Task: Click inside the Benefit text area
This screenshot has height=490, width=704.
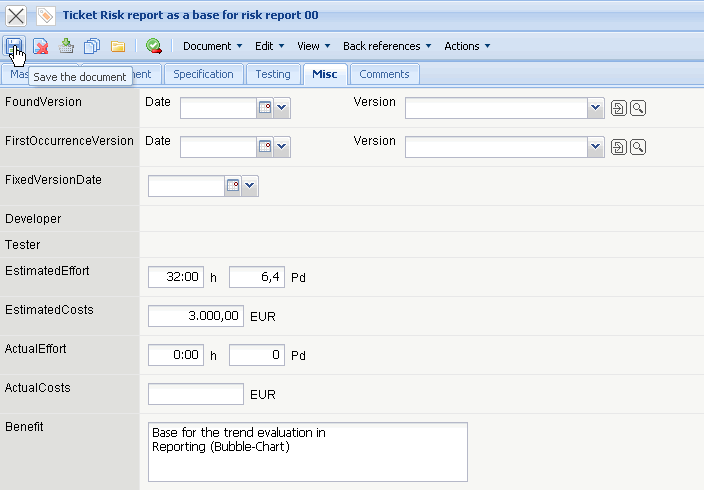Action: click(307, 451)
